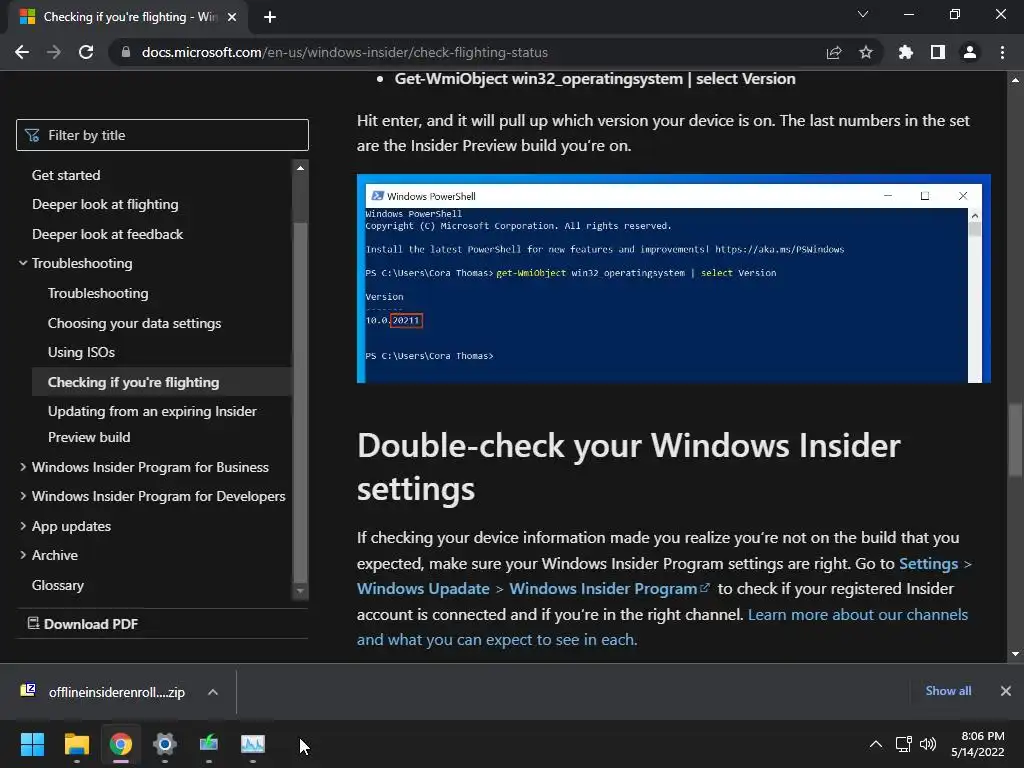The image size is (1024, 768).
Task: Collapse the Troubleshooting section
Action: click(x=82, y=263)
